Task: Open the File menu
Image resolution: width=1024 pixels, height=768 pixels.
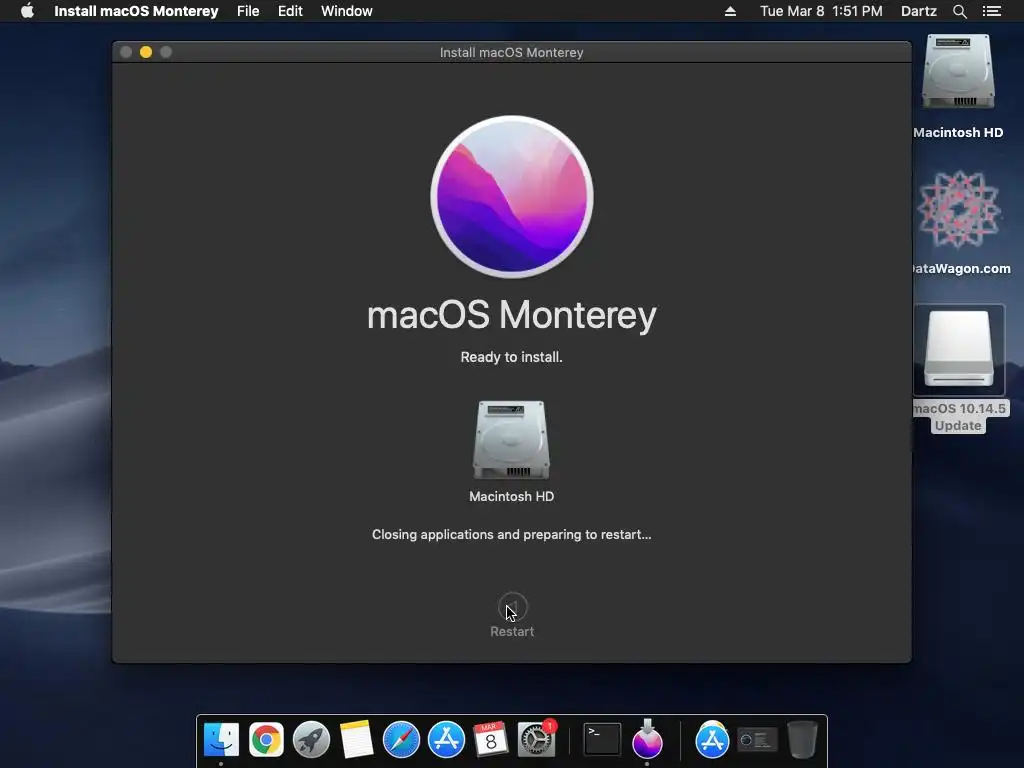Action: click(x=248, y=11)
